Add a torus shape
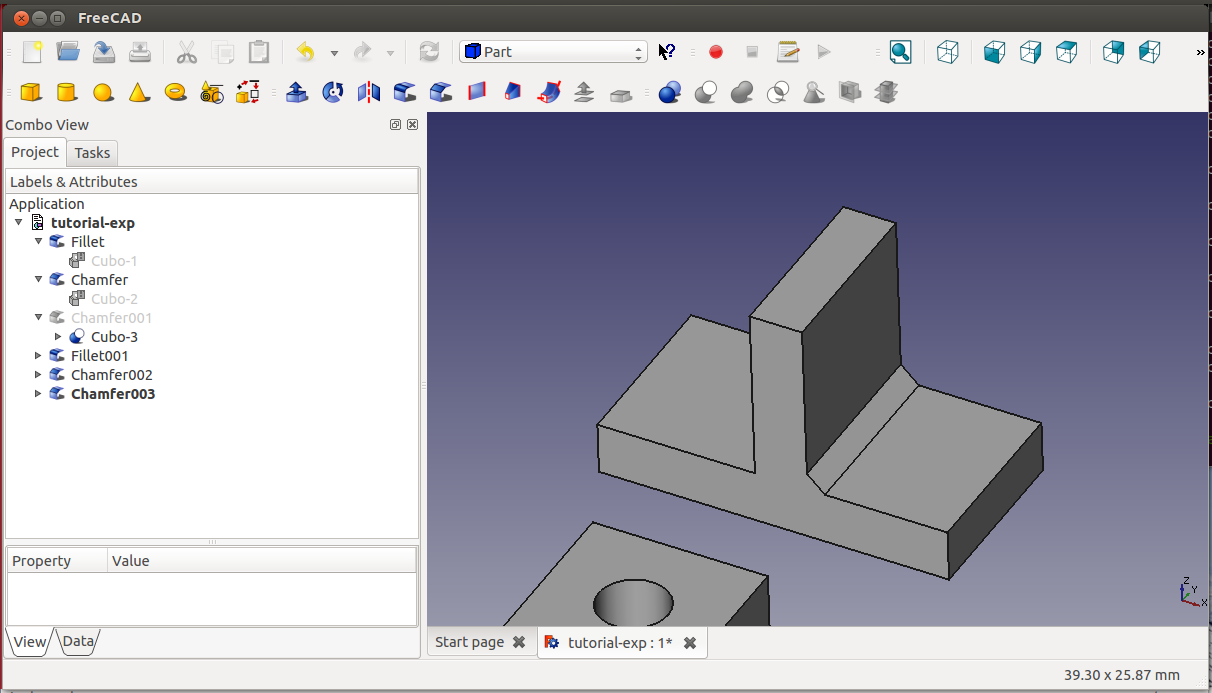The height and width of the screenshot is (693, 1212). [x=176, y=93]
